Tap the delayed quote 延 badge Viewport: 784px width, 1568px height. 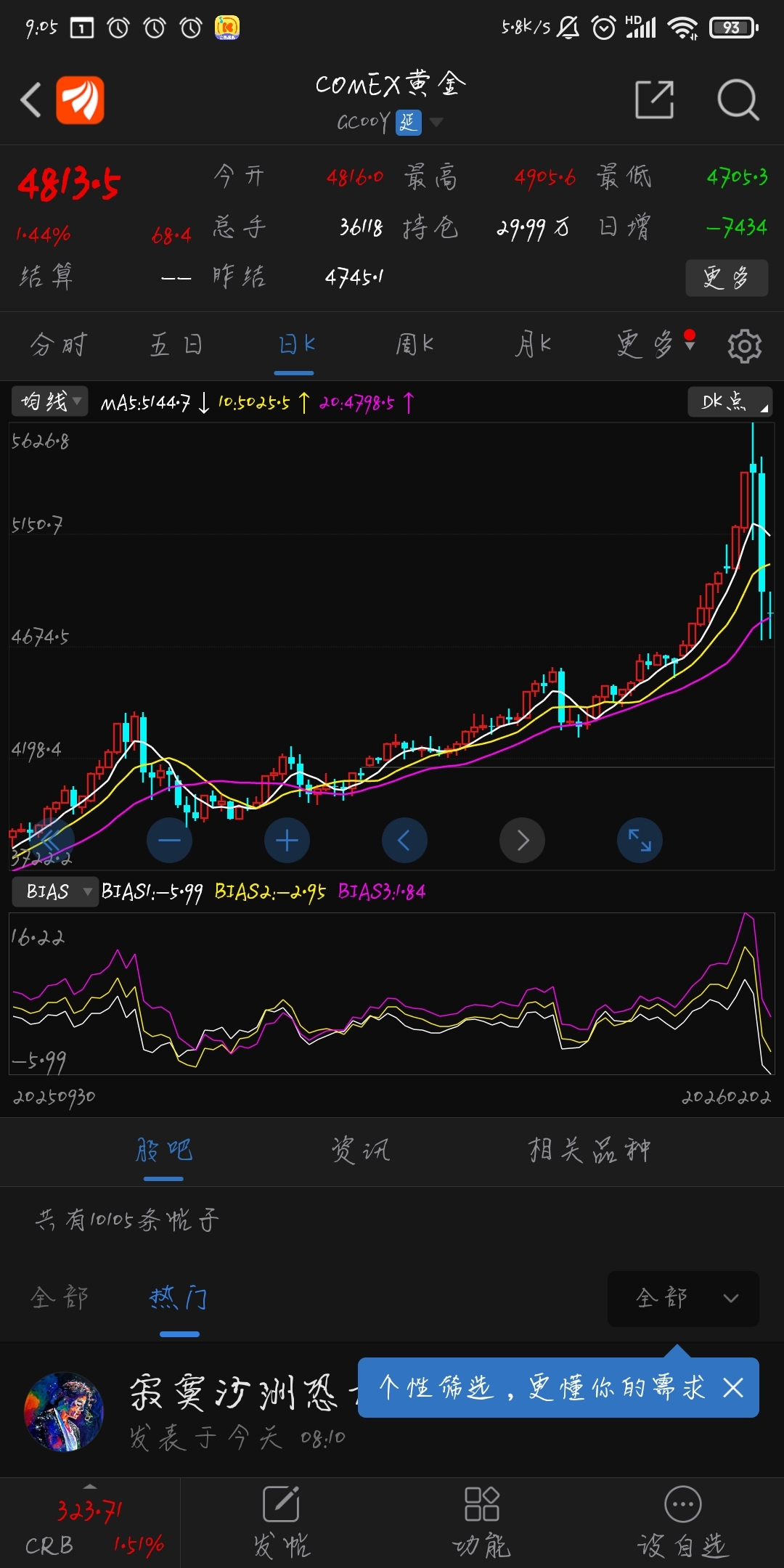pyautogui.click(x=408, y=122)
